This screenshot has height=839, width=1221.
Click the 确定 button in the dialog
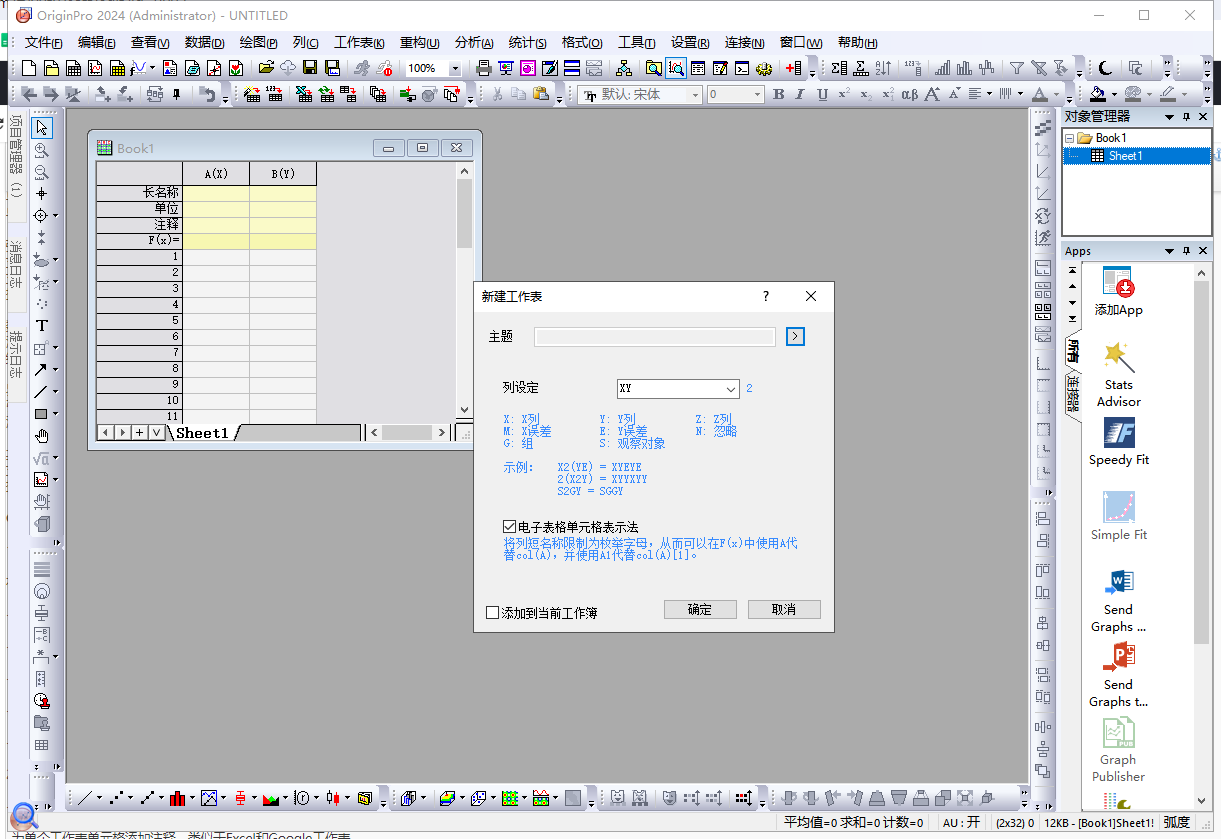point(700,610)
